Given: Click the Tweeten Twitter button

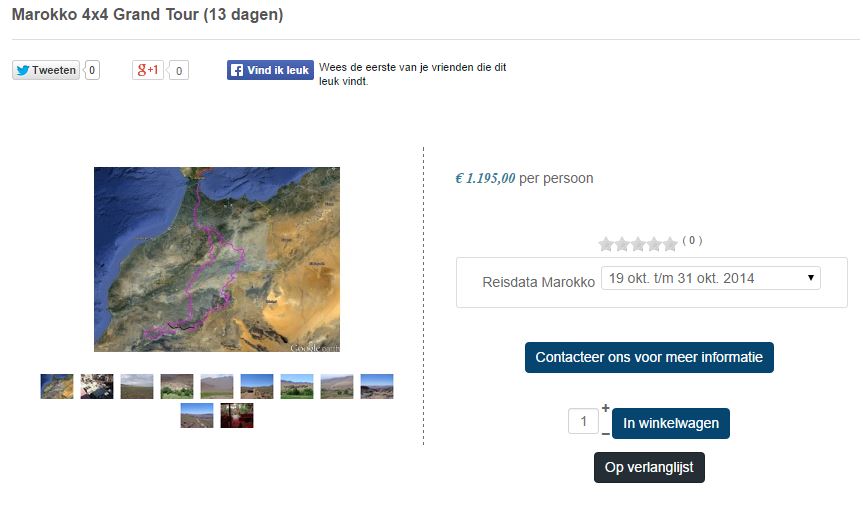Looking at the screenshot, I should point(46,70).
